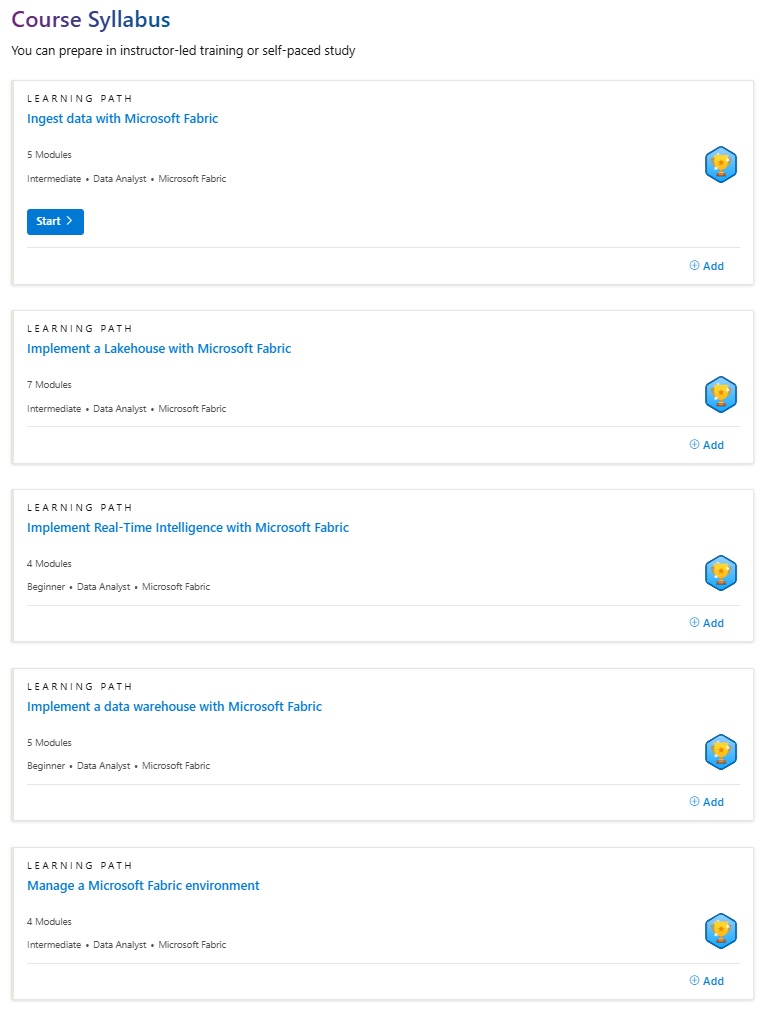Click "Beginner" level in the Real-Time Intelligence card
Viewport: 767px width, 1012px height.
click(x=46, y=587)
